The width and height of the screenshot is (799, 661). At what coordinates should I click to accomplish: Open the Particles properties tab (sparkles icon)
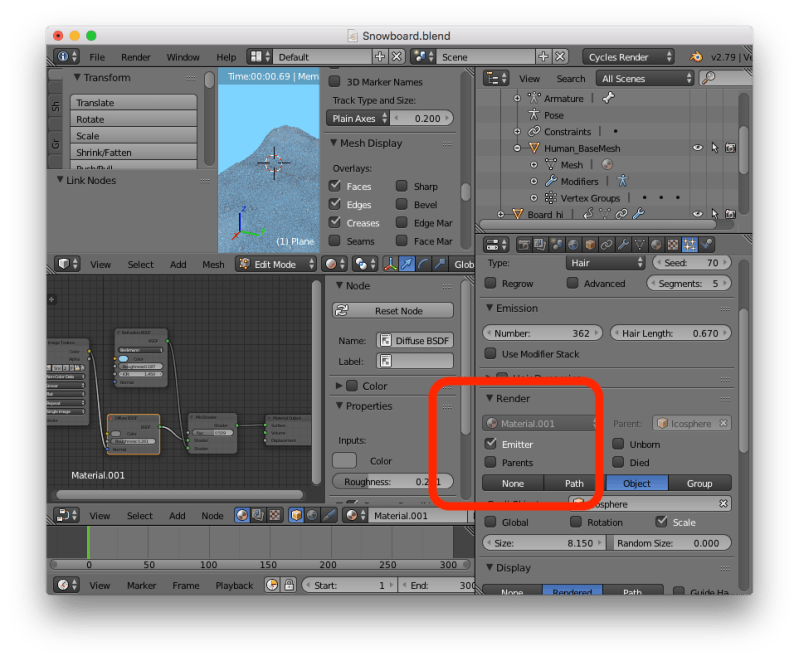coord(689,245)
